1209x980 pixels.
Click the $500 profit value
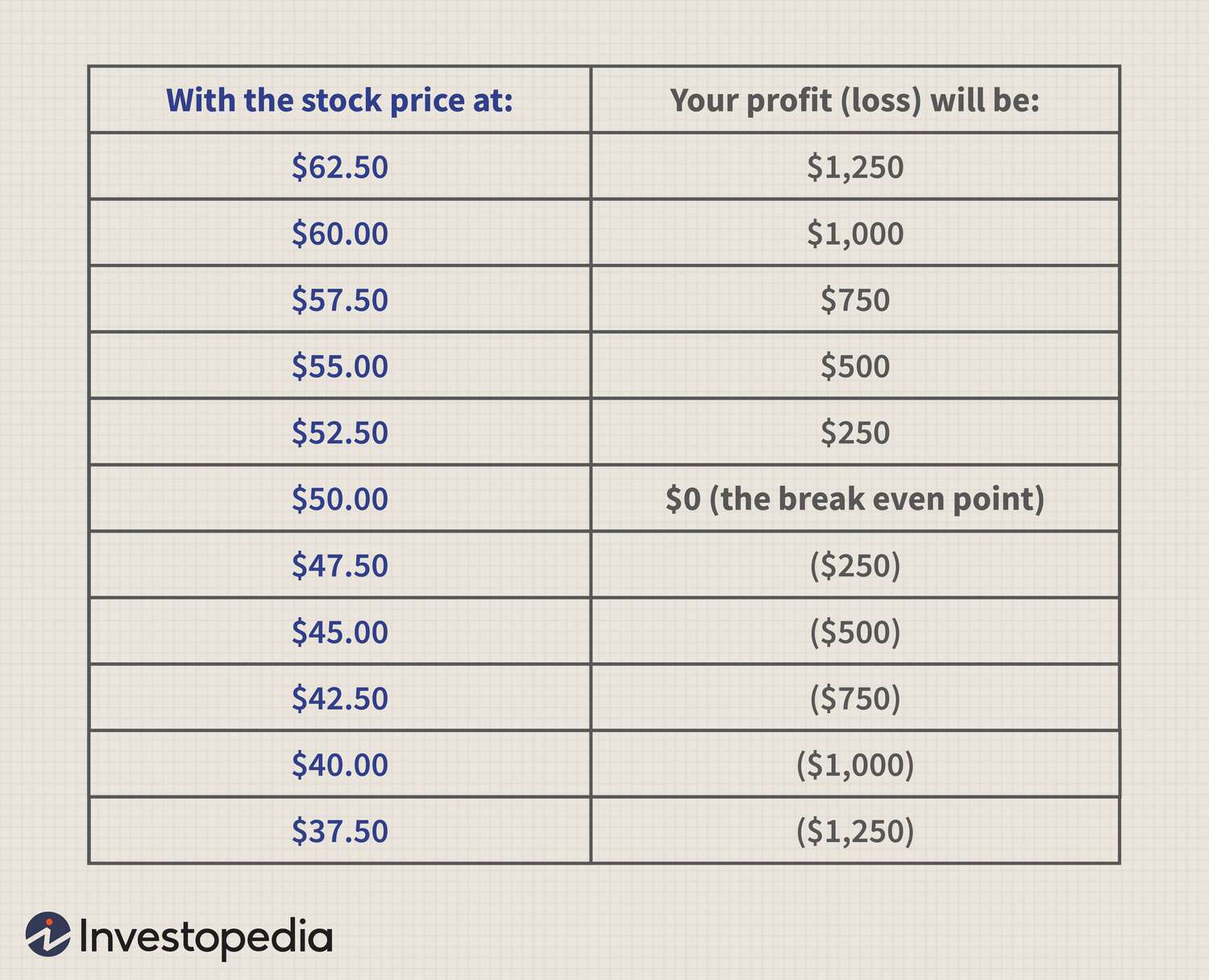855,366
